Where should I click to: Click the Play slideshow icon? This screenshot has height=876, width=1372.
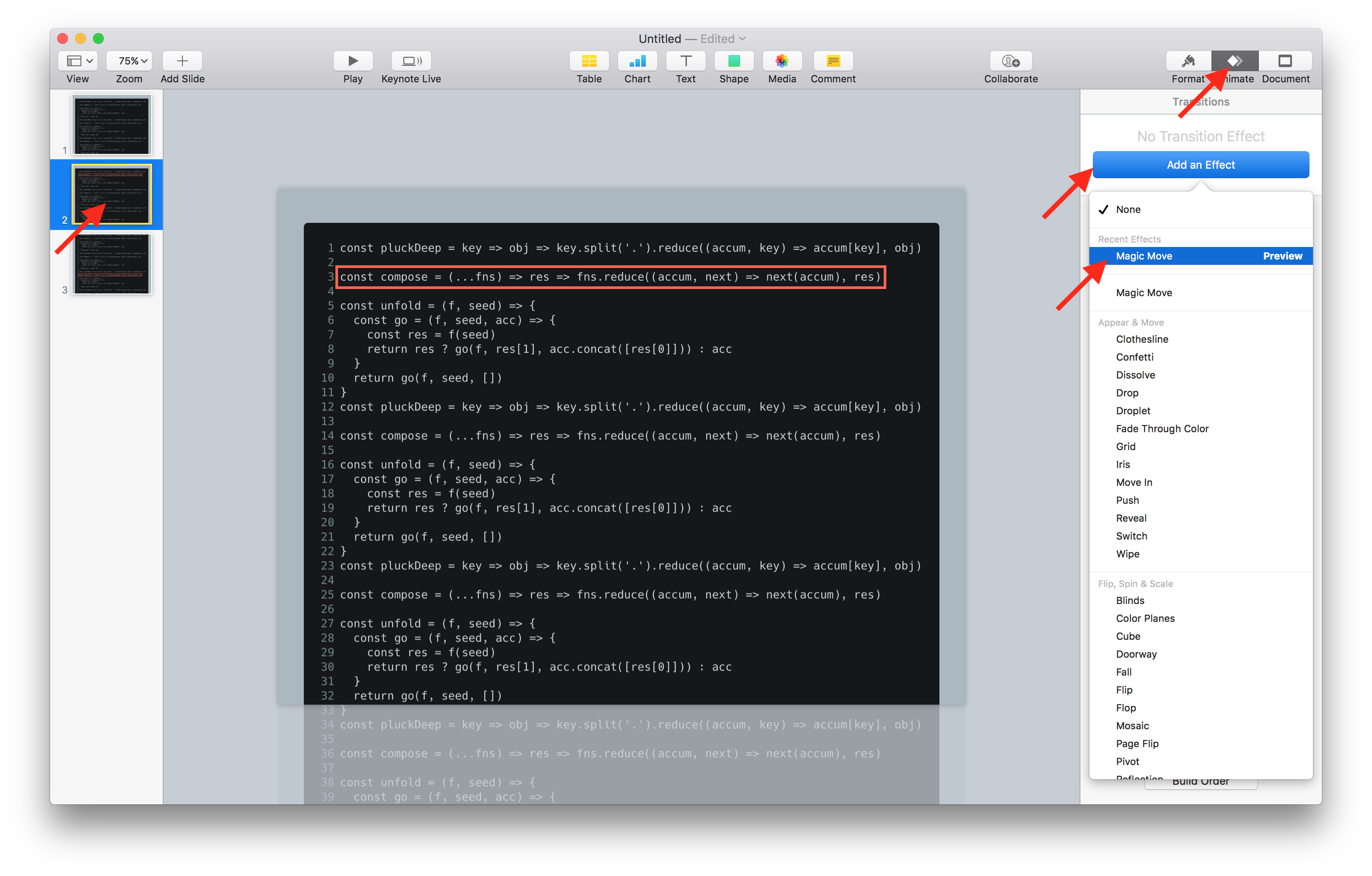coord(353,61)
